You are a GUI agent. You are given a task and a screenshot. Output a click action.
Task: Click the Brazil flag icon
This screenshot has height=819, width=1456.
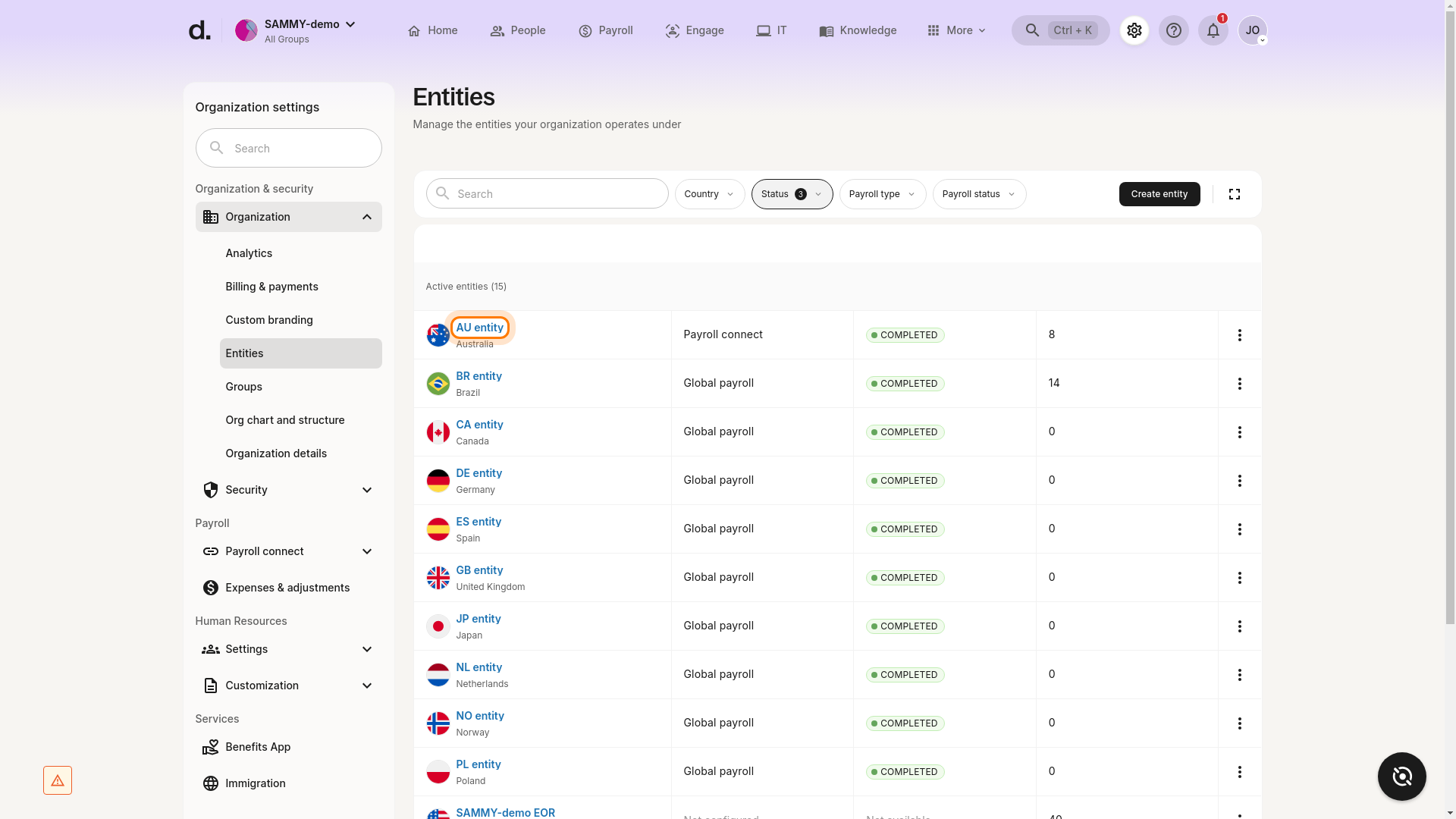[x=438, y=384]
